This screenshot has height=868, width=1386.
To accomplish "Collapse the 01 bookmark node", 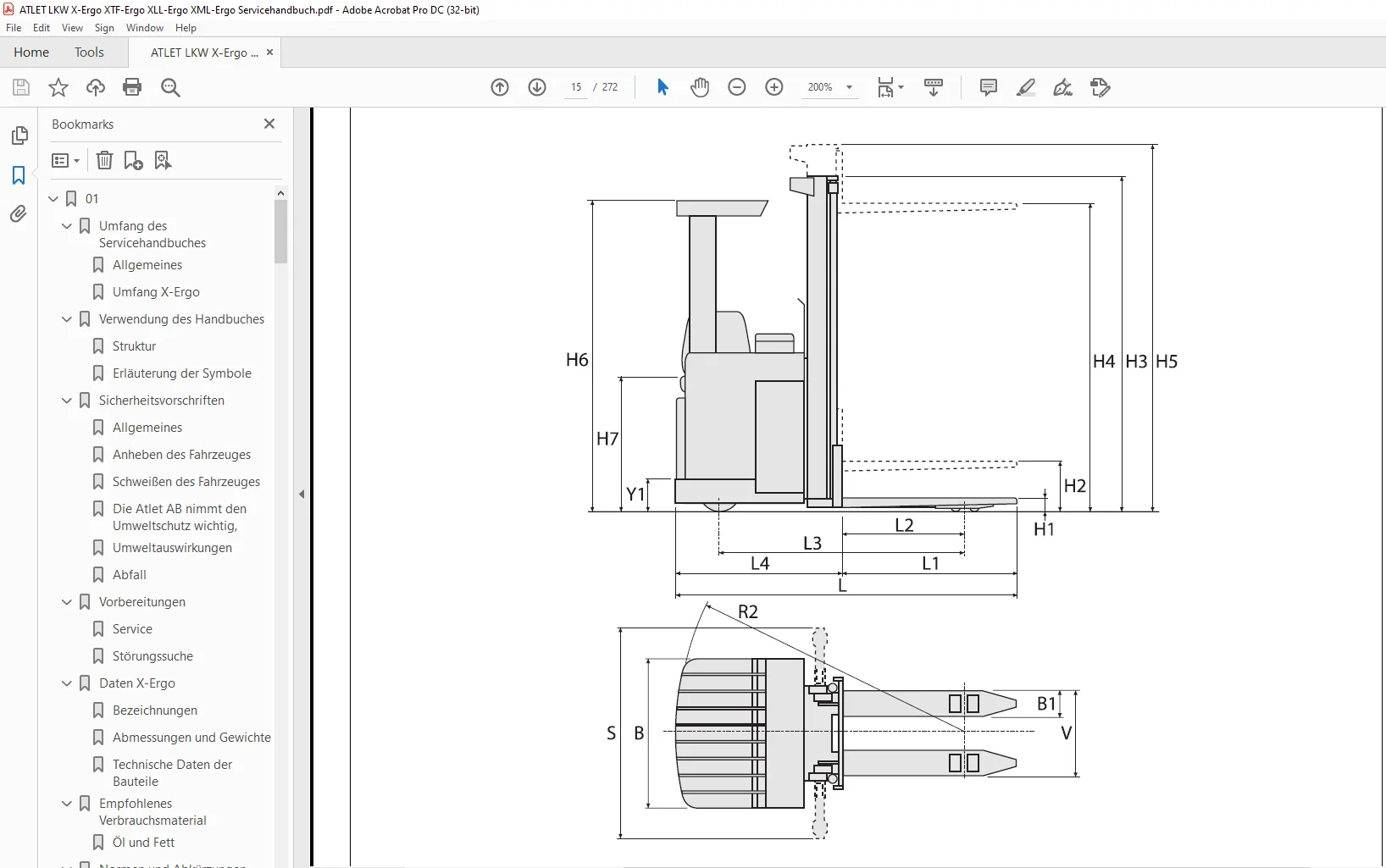I will (x=53, y=199).
